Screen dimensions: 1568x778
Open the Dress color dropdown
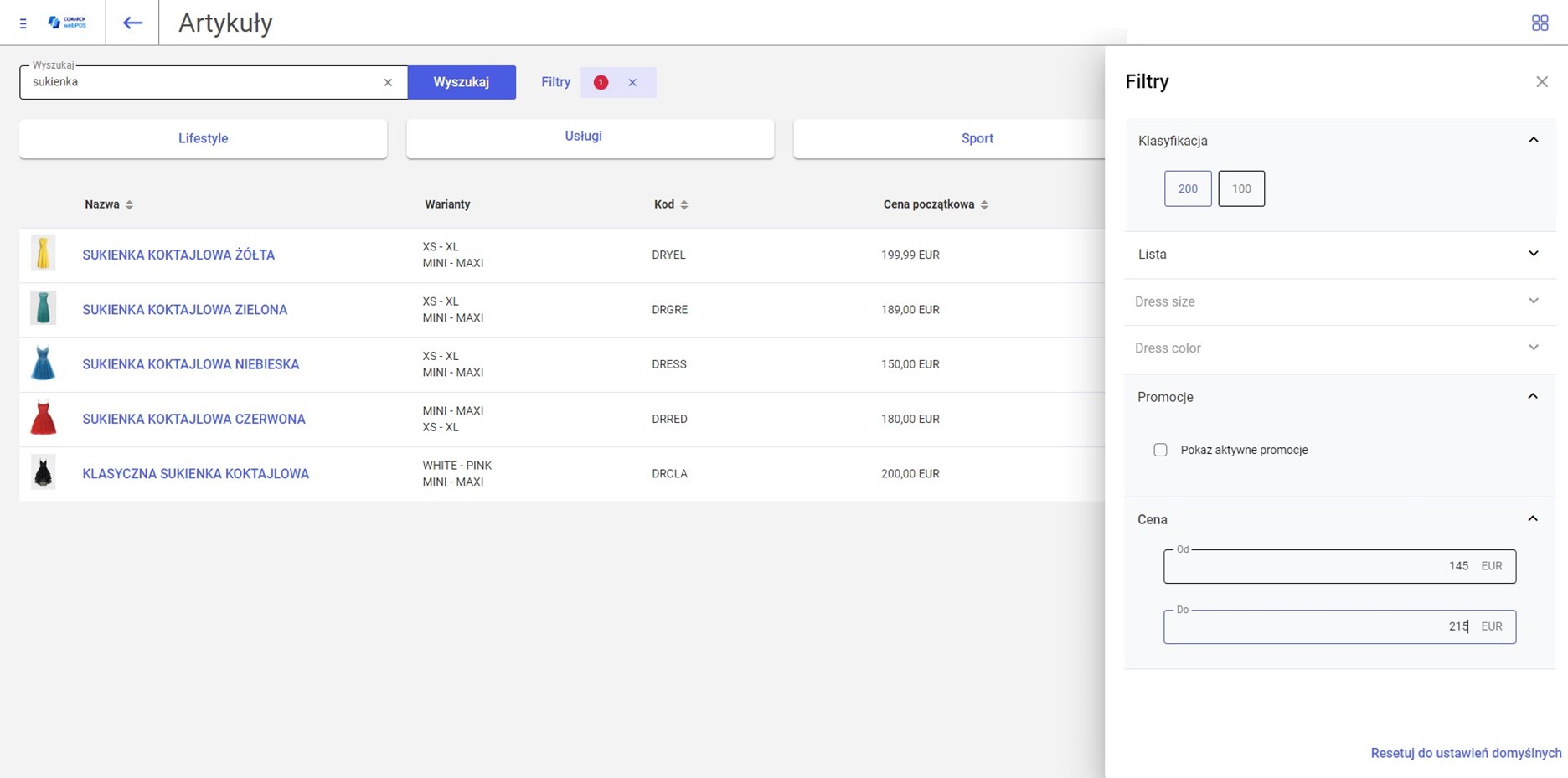(1338, 348)
